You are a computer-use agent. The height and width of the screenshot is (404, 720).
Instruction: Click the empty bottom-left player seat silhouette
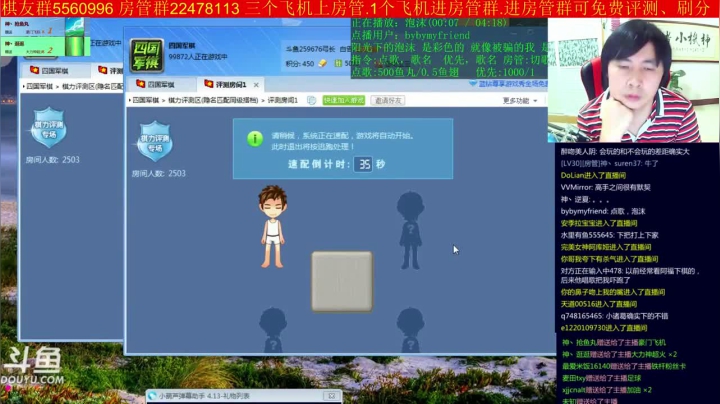click(x=273, y=330)
